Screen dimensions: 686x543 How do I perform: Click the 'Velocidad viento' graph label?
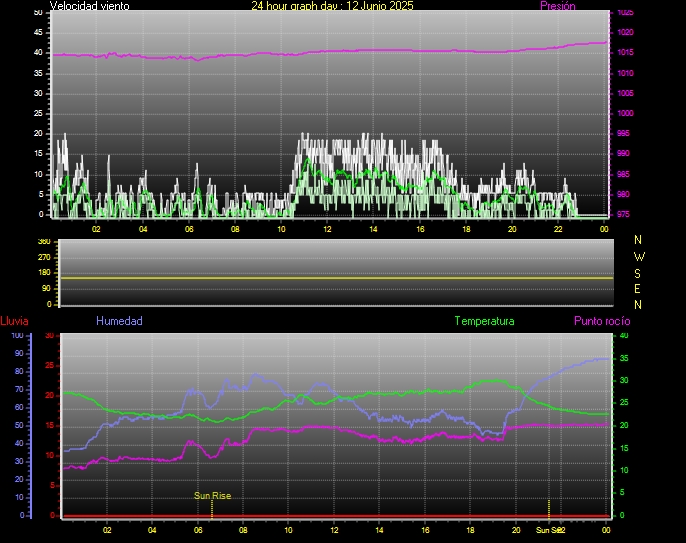pos(89,6)
